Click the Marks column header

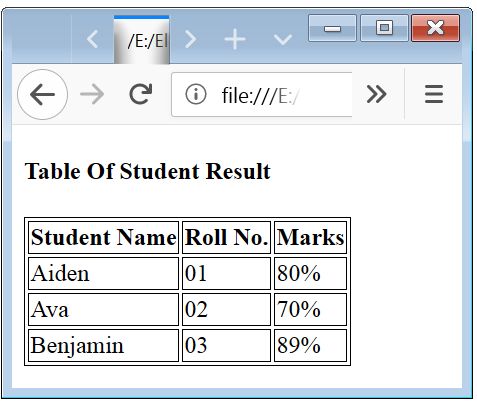(310, 237)
